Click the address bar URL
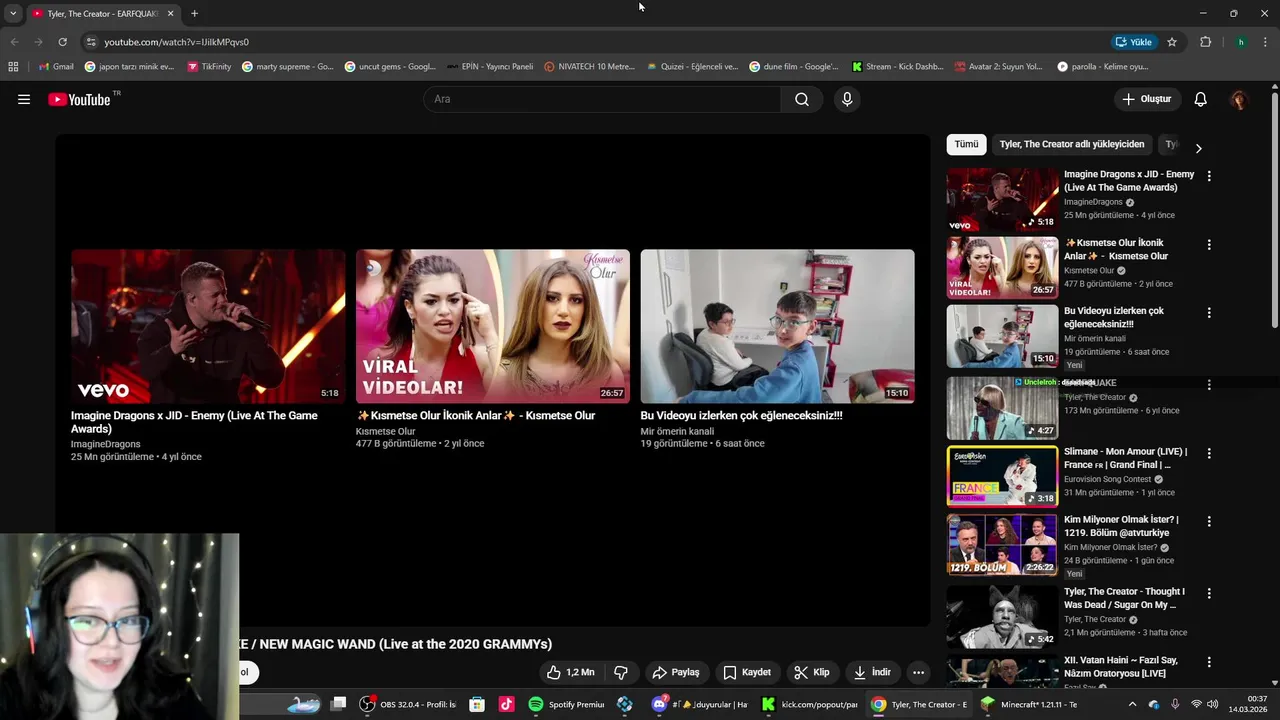The height and width of the screenshot is (720, 1280). point(176,42)
